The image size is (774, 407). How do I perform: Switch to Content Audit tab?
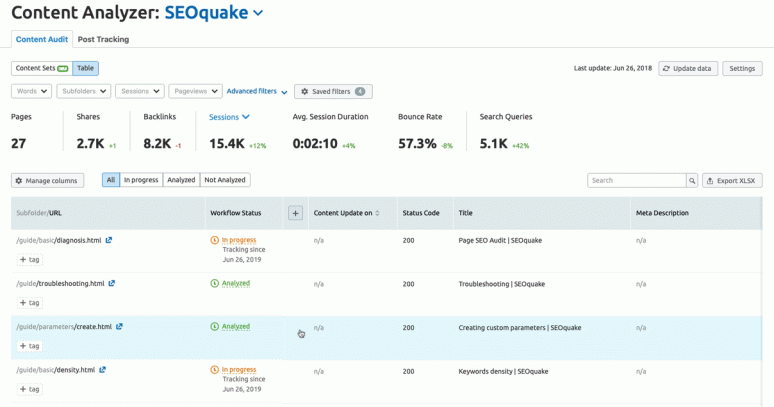point(42,39)
